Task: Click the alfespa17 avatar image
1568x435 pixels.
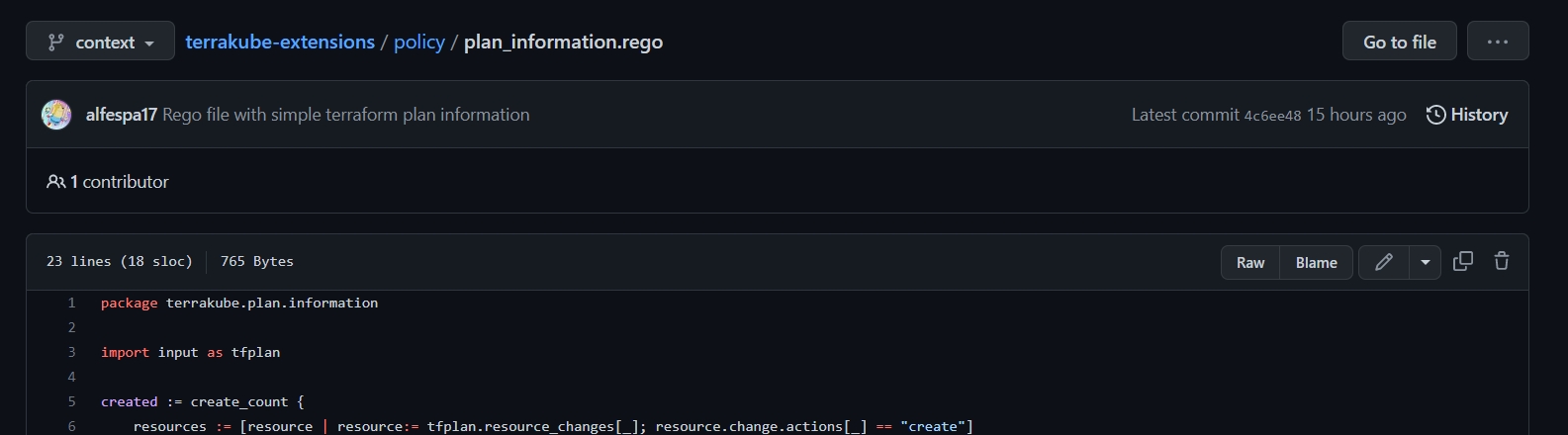Action: [56, 115]
